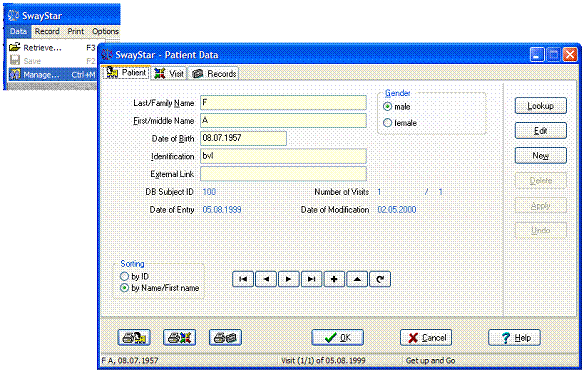Switch to the Visit tab

pos(169,74)
